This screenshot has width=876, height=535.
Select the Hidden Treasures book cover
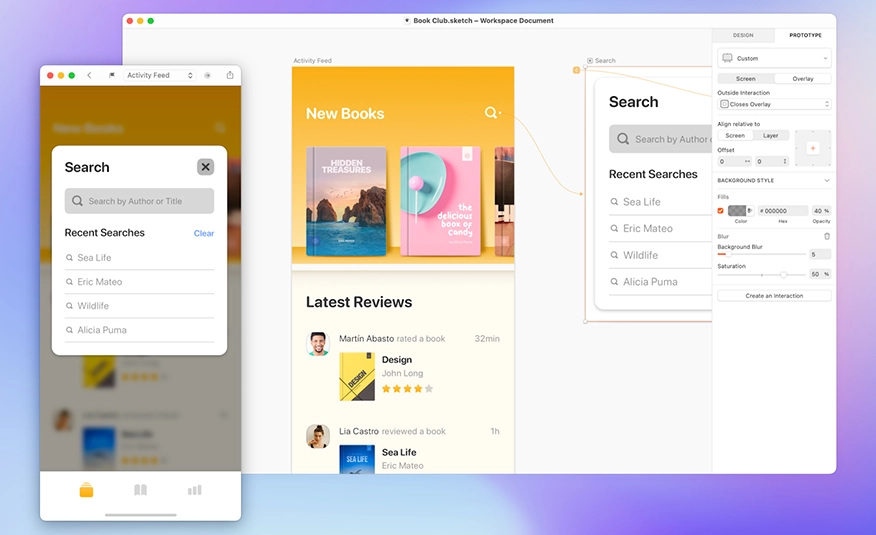click(346, 201)
